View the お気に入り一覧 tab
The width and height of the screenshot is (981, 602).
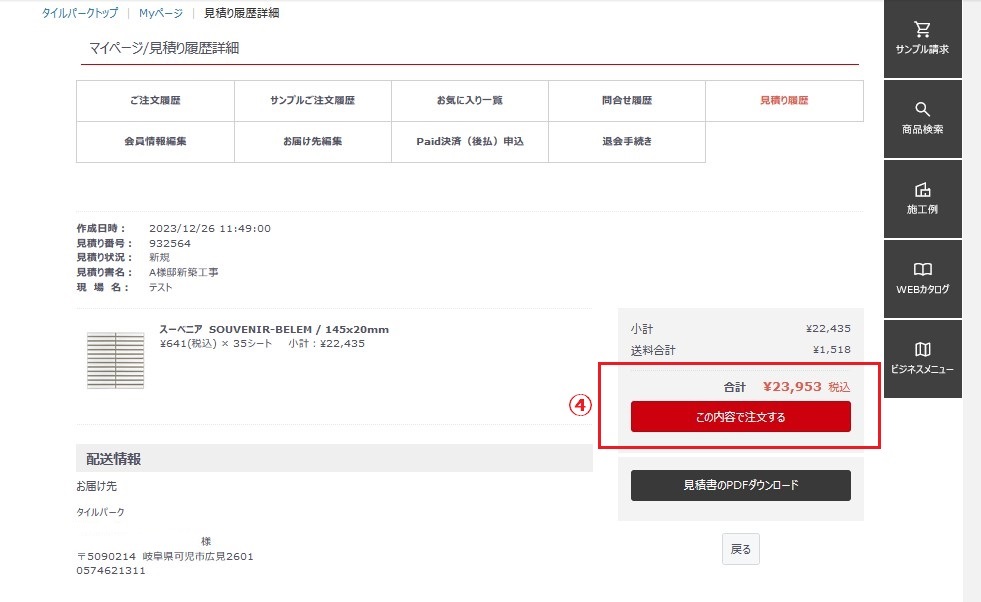(x=468, y=100)
